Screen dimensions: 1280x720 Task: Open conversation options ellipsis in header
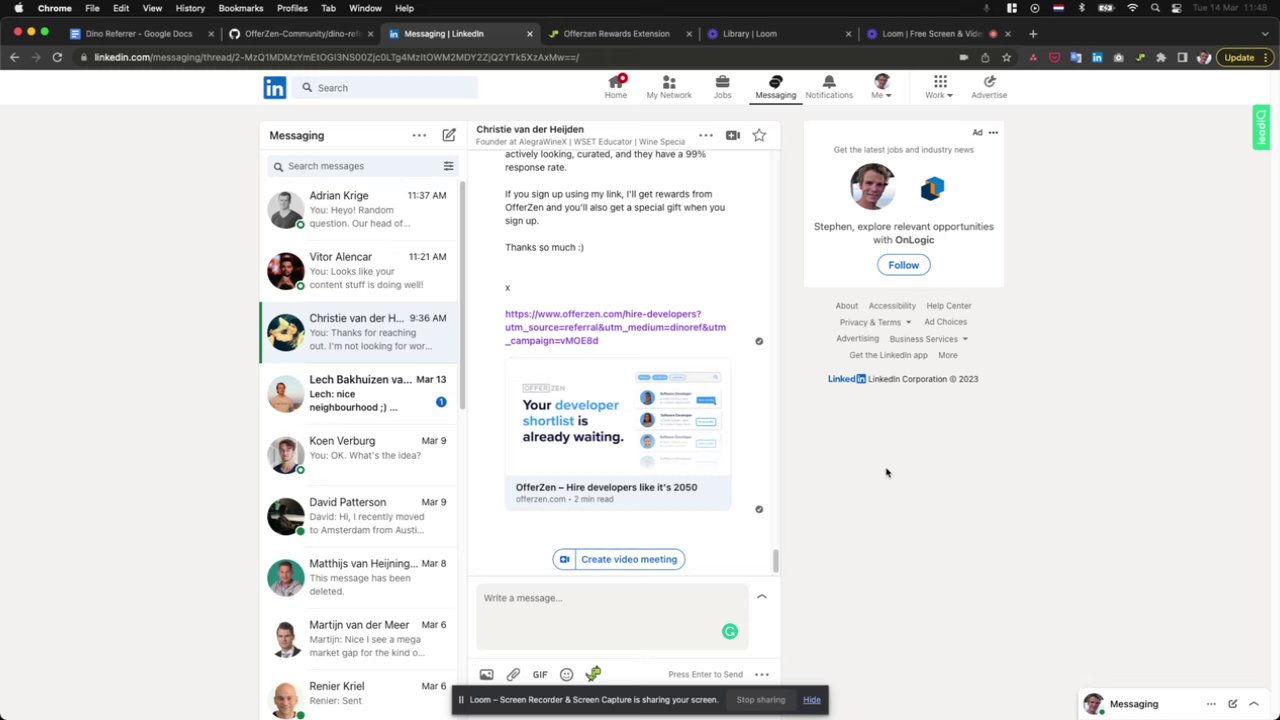coord(706,135)
